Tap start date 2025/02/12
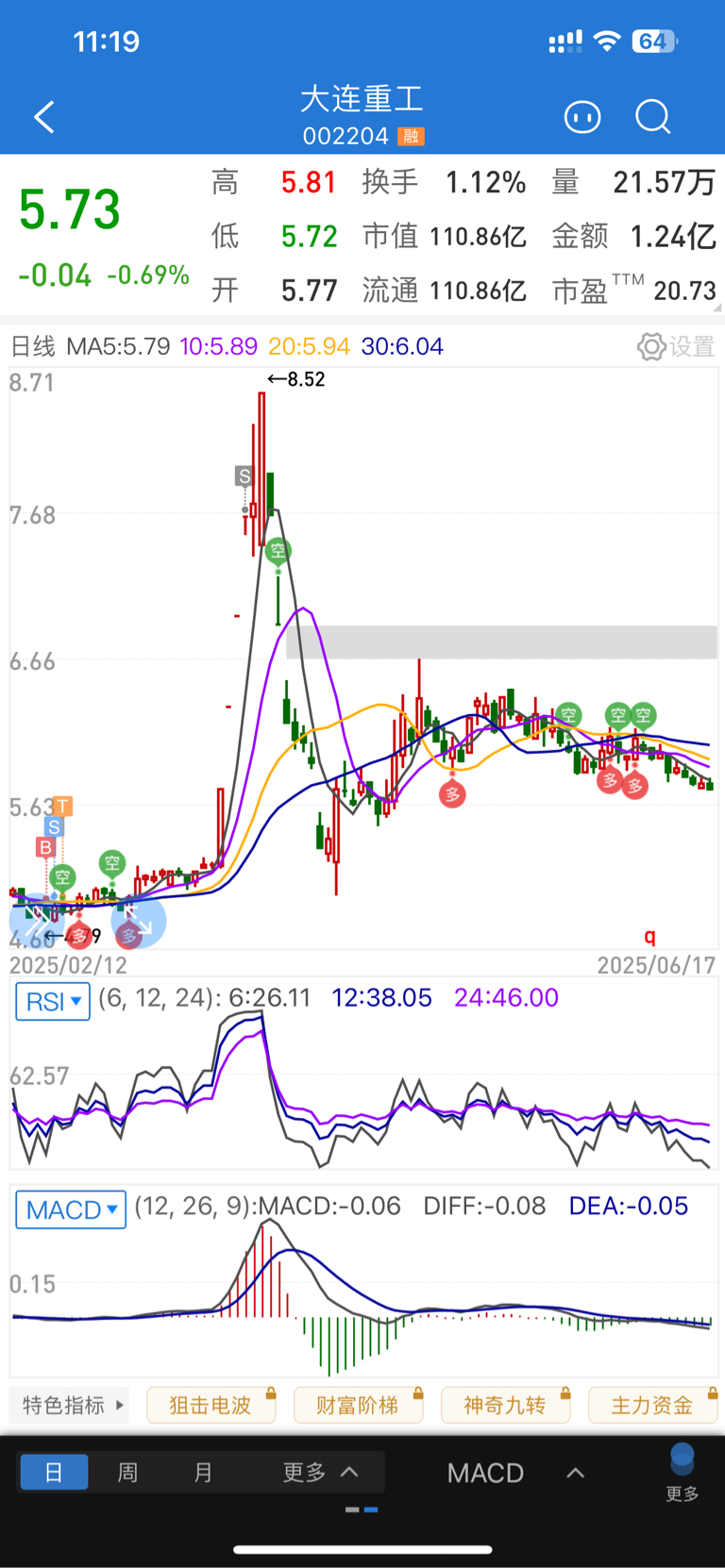Screen dimensions: 725x1568 (x=68, y=964)
